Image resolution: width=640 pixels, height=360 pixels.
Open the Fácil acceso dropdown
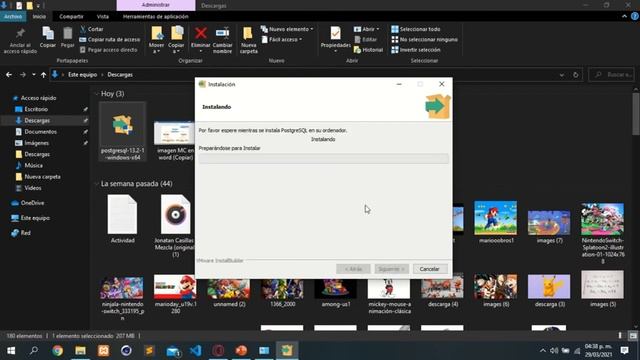(282, 40)
